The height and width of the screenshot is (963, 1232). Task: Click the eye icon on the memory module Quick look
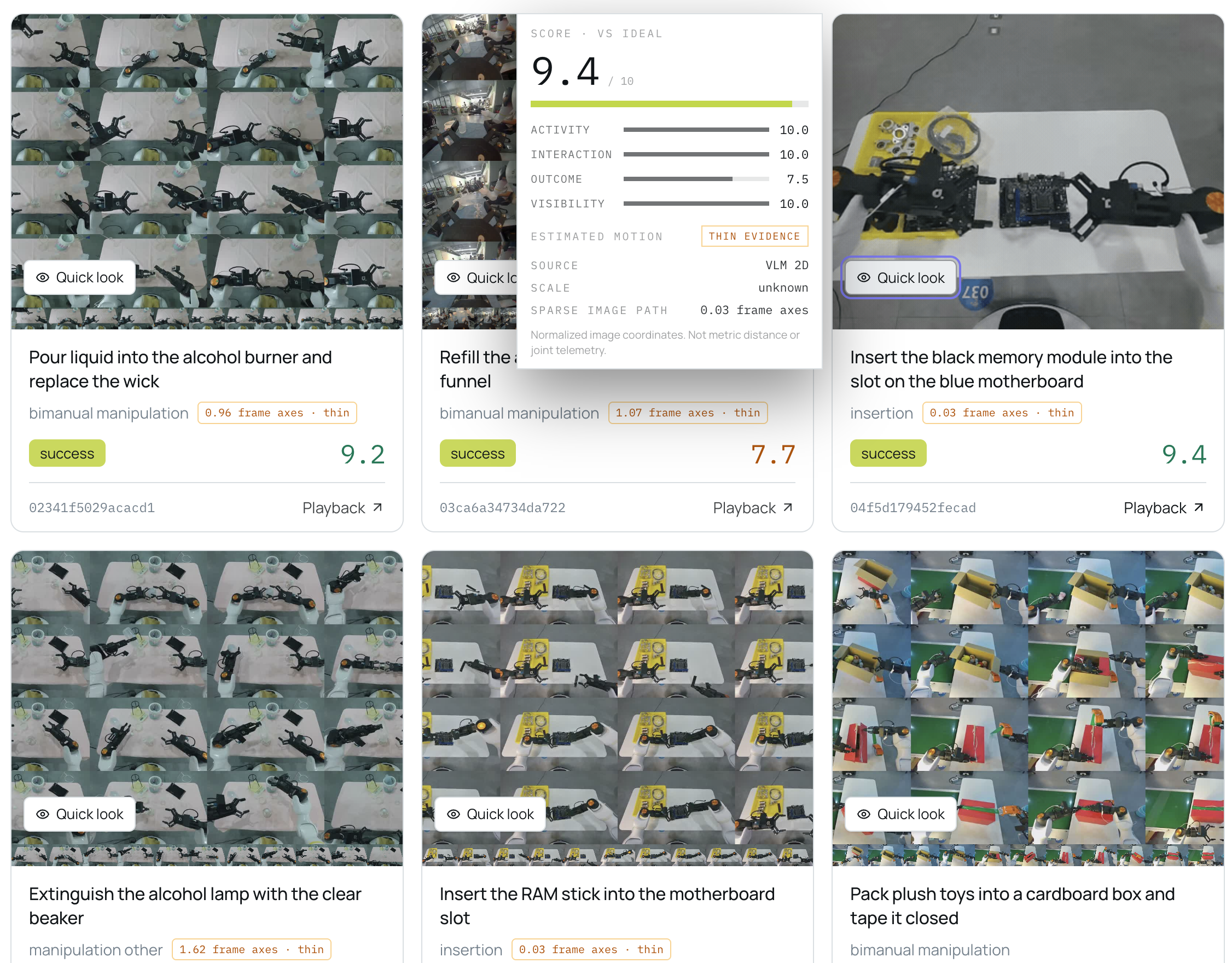864,277
